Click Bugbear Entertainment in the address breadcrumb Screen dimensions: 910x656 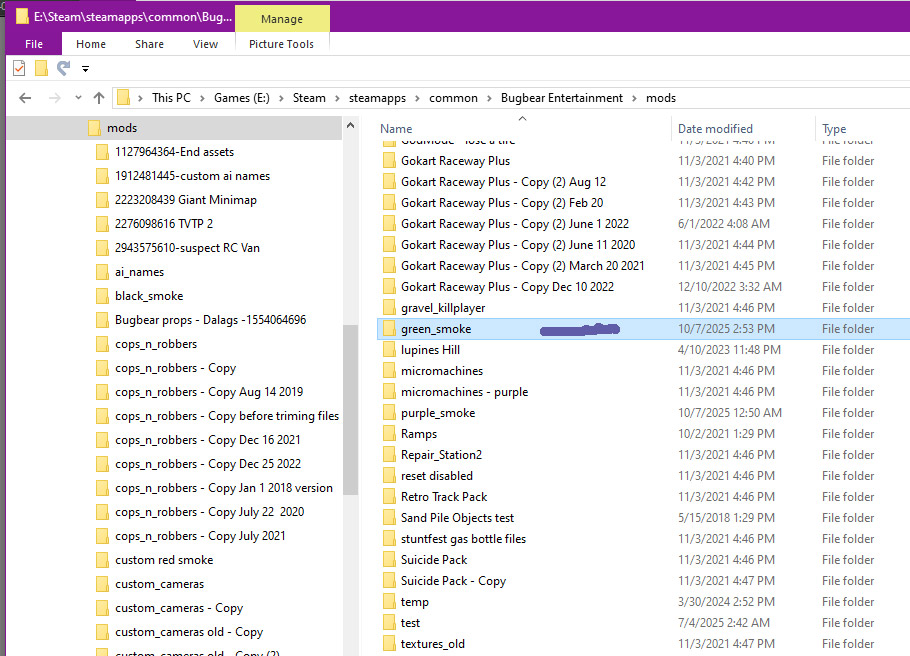[x=561, y=98]
